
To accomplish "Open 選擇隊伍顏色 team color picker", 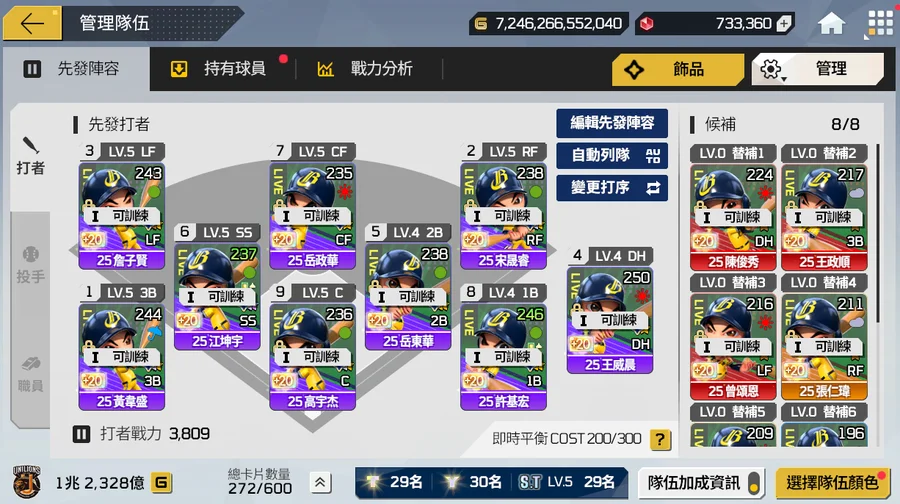I will 833,483.
